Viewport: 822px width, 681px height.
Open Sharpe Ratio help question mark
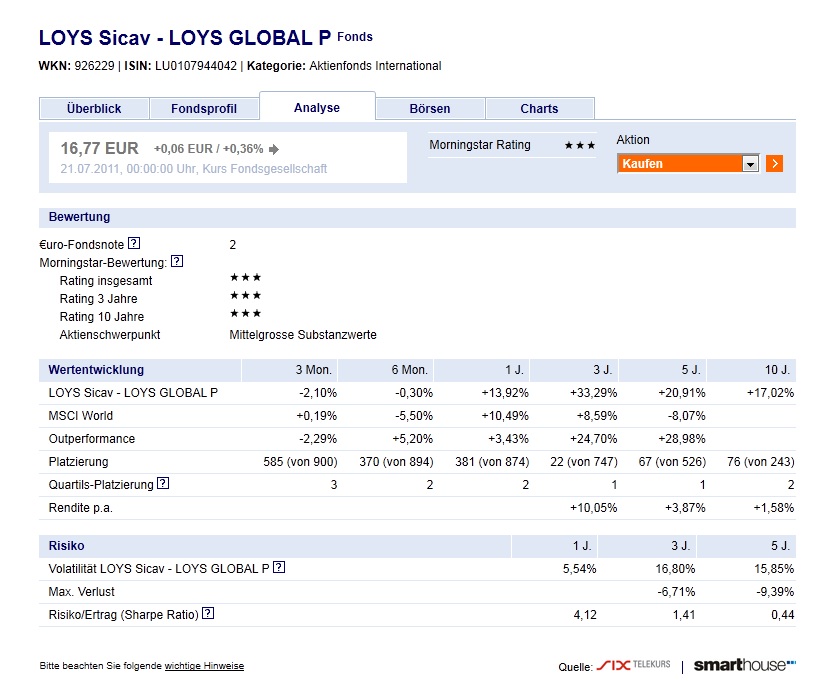[208, 613]
